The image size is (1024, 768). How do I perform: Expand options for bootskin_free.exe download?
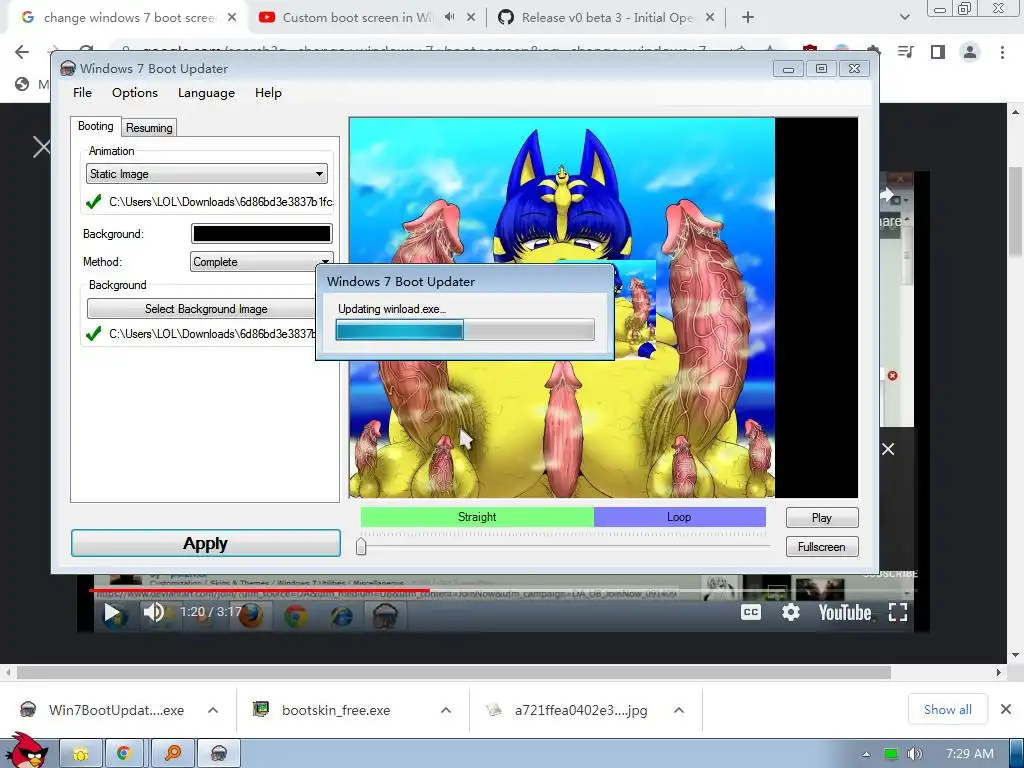(446, 710)
